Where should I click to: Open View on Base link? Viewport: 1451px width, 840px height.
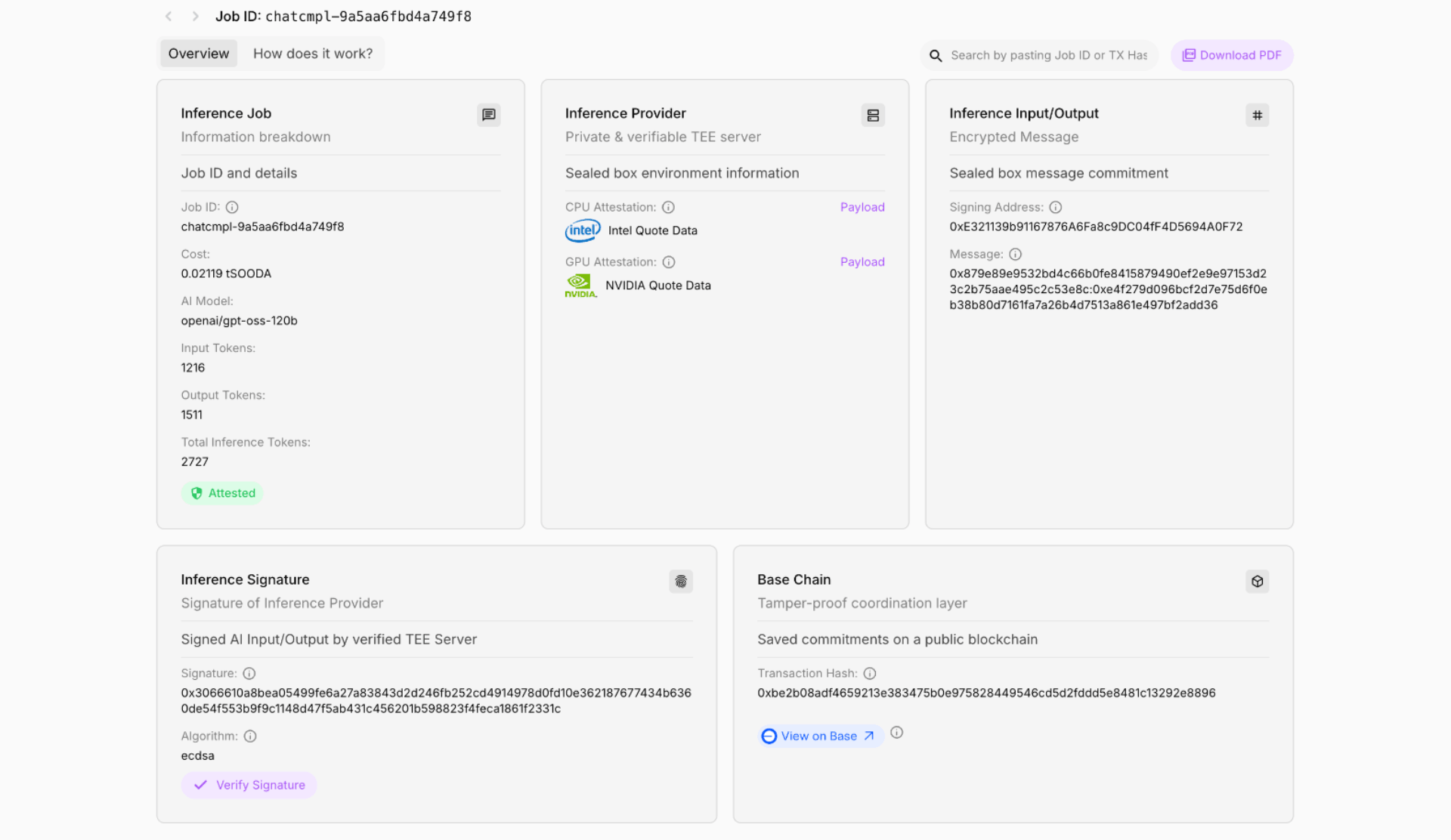coord(820,736)
